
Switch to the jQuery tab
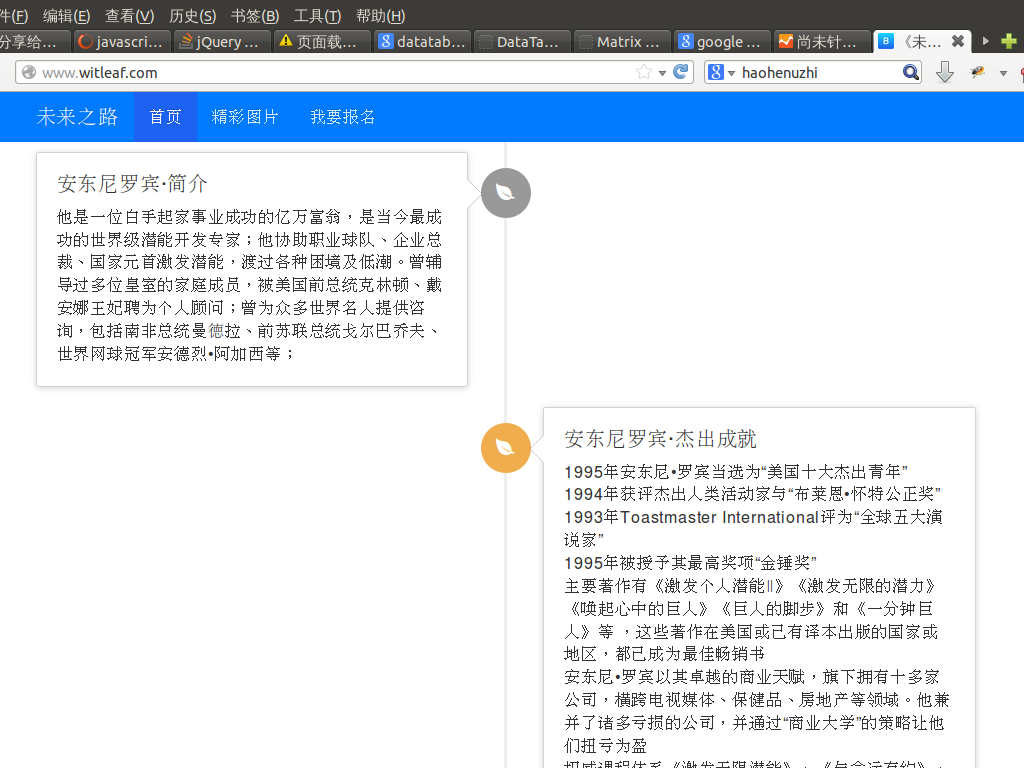[222, 42]
